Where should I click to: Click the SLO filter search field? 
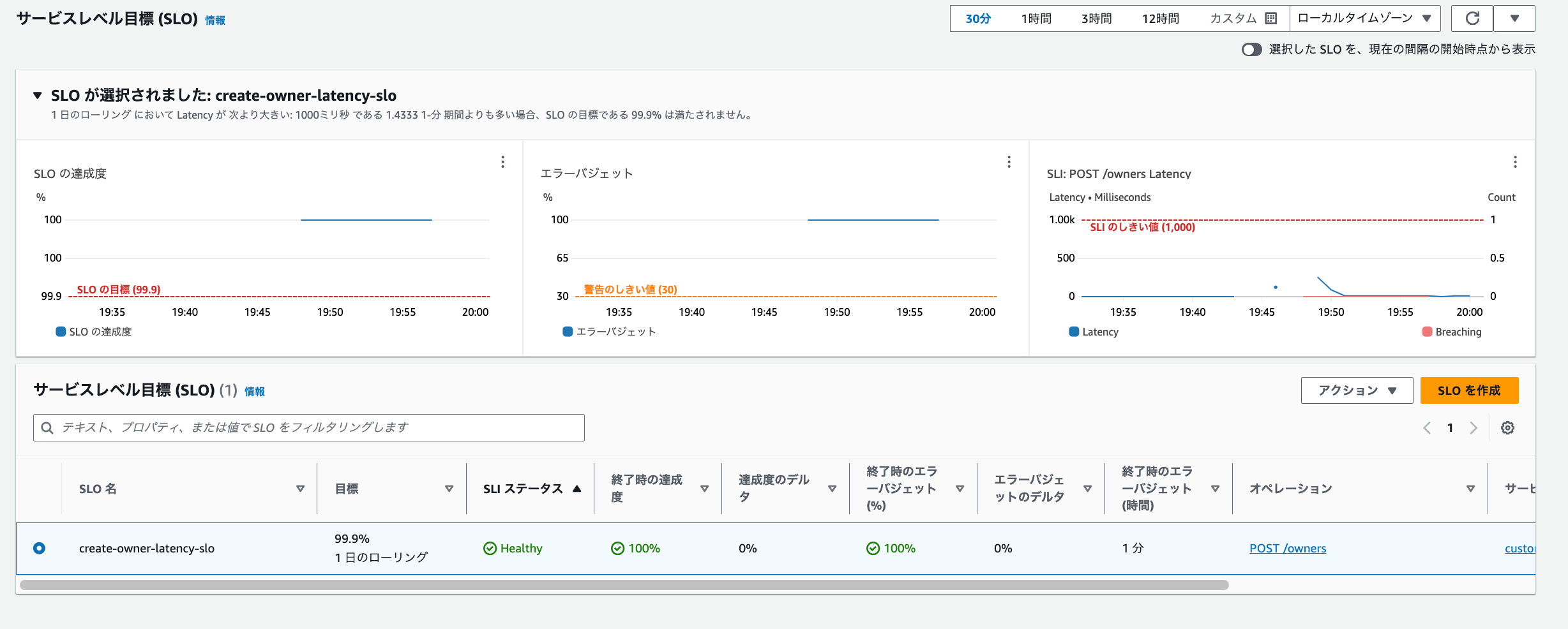click(x=309, y=427)
